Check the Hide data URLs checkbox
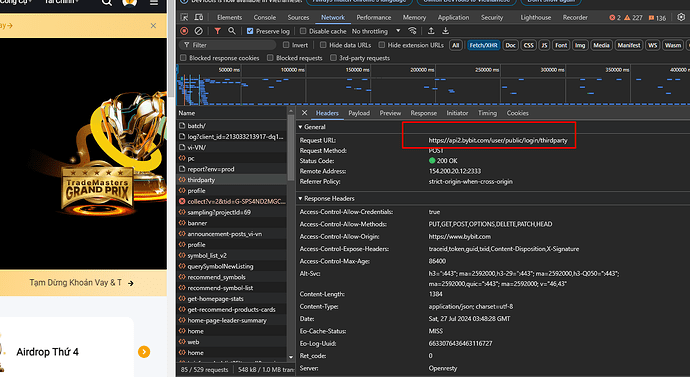690x377 pixels. click(323, 45)
